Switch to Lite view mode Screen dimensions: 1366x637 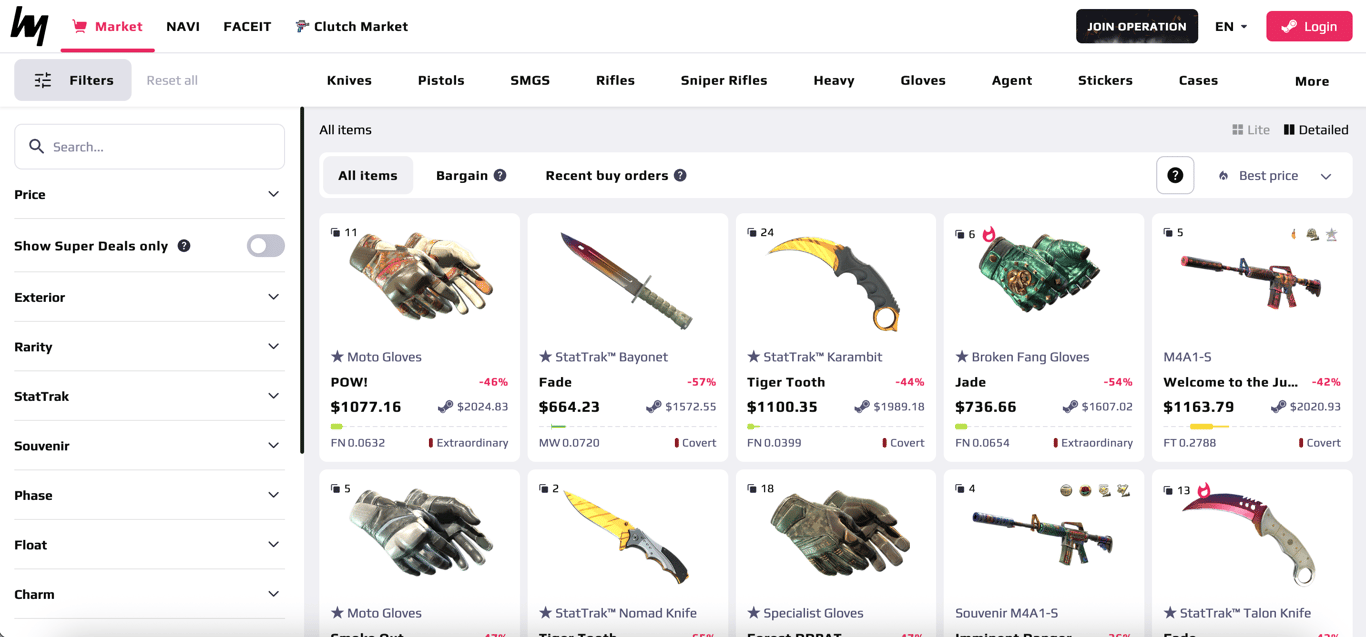click(x=1251, y=130)
